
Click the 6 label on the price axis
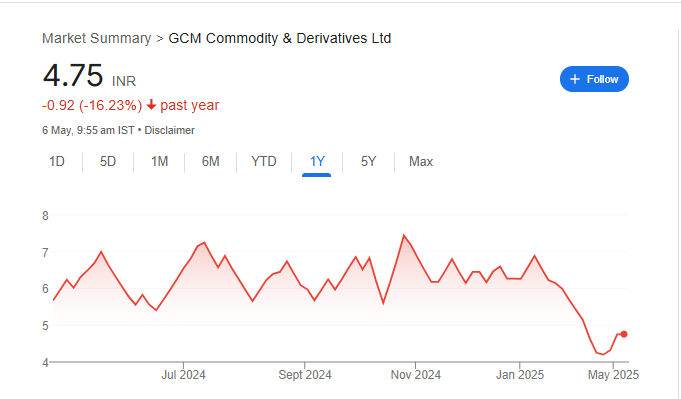[45, 289]
